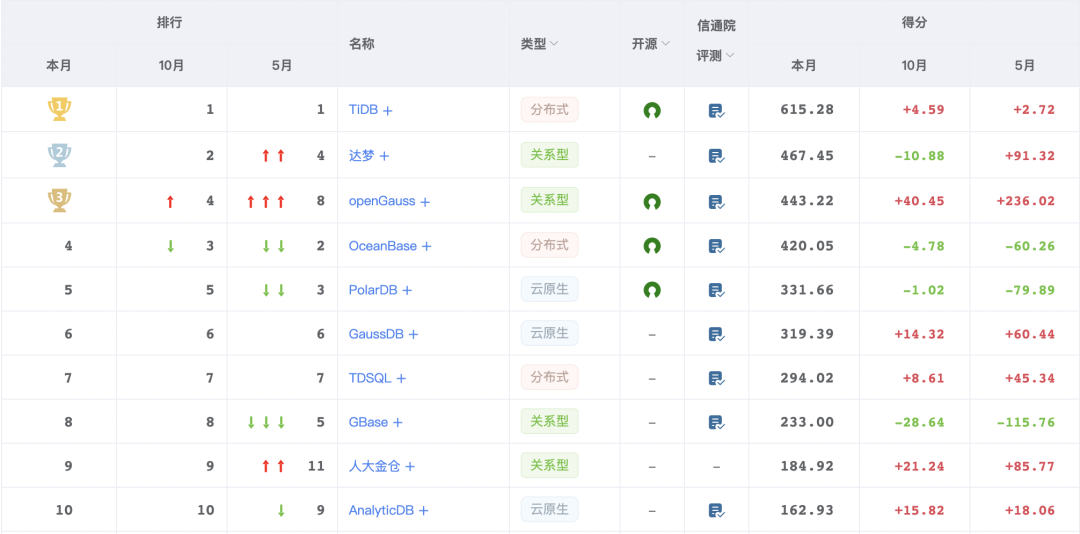
Task: Click AnalyticDB's evaluation report icon
Action: coord(716,511)
